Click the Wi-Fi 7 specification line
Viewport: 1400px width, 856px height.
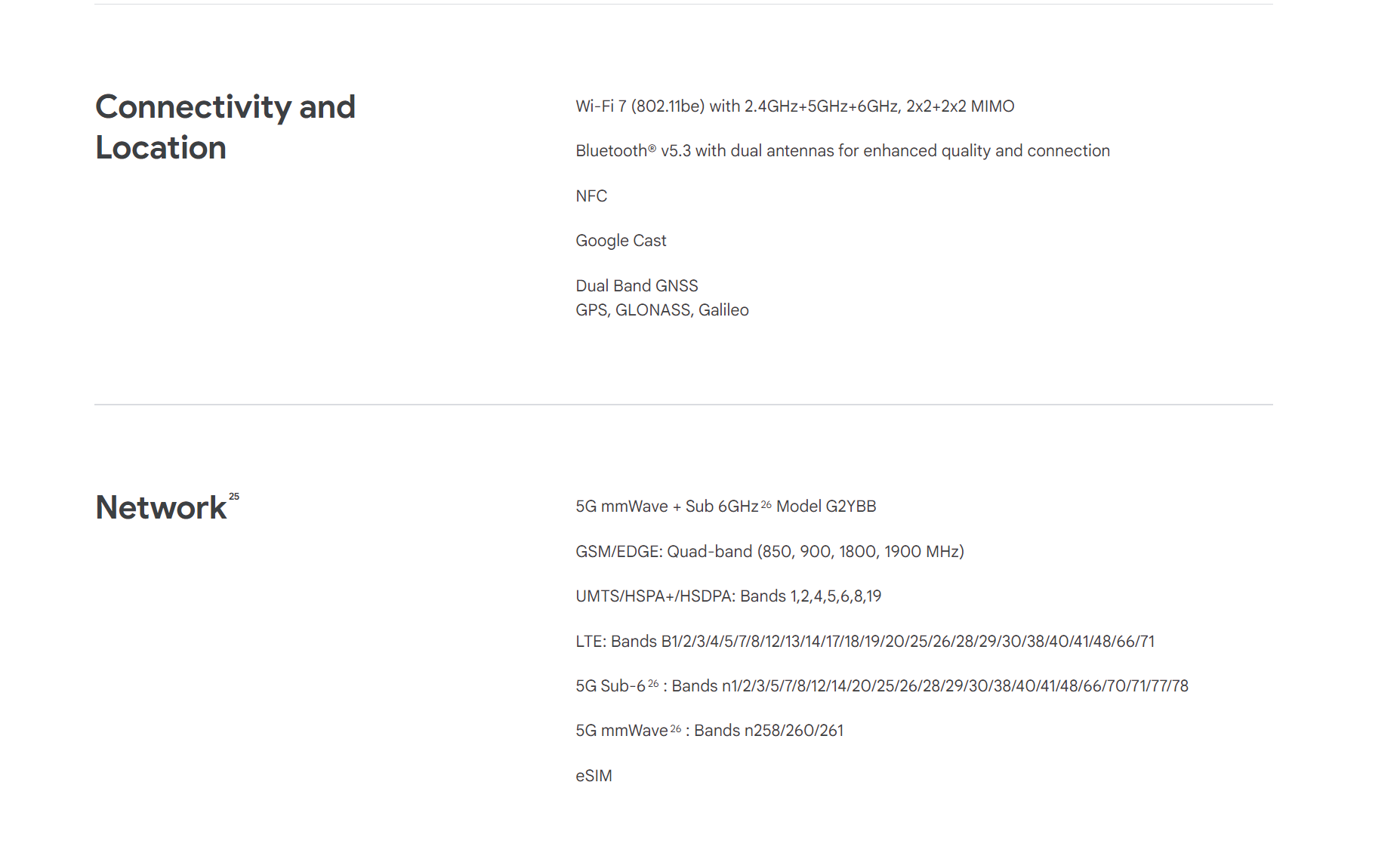point(795,106)
